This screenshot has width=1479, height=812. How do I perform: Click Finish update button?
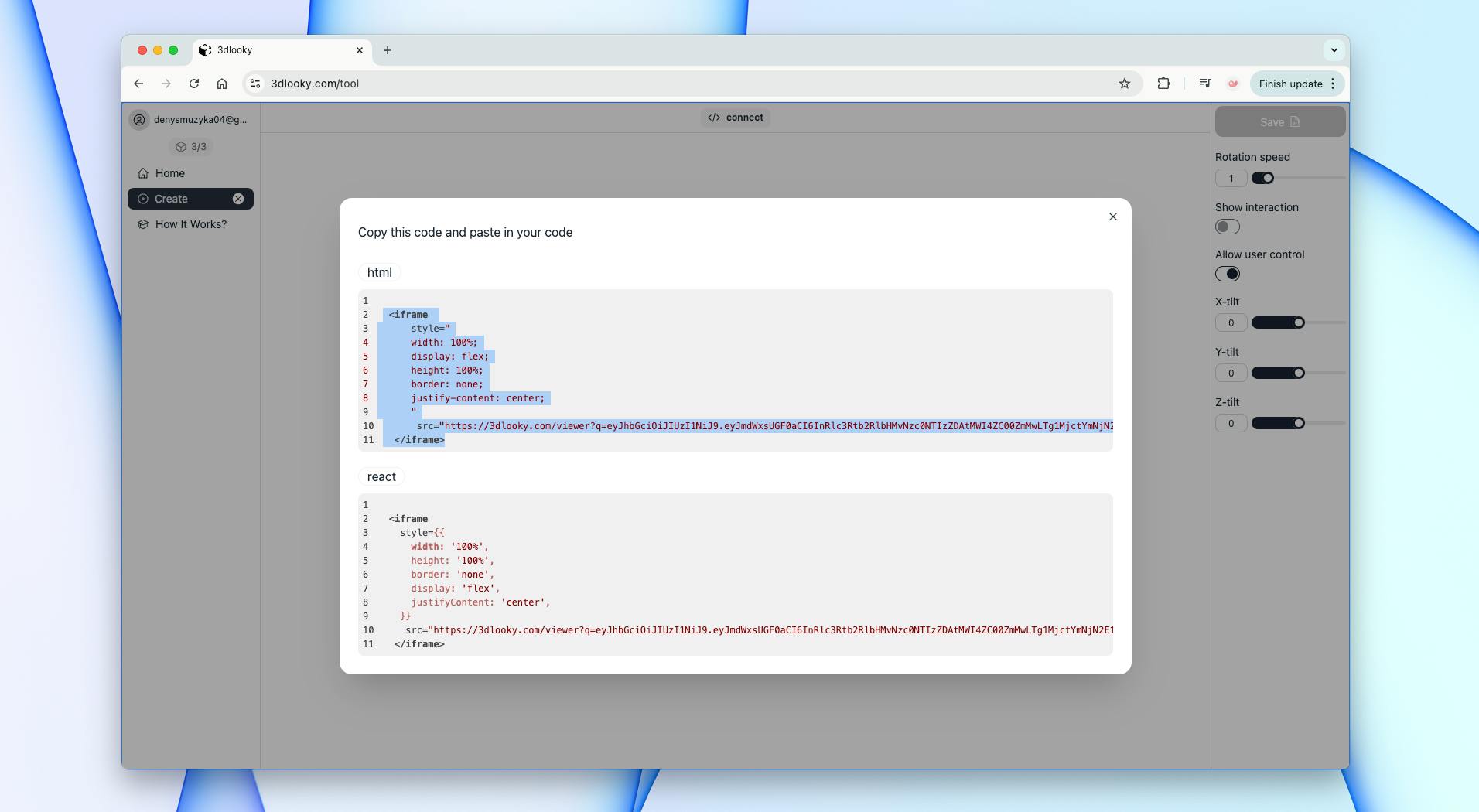point(1290,84)
